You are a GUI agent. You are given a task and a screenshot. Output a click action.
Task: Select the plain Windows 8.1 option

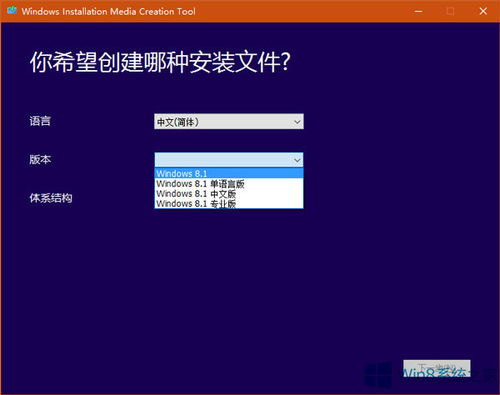pos(229,174)
